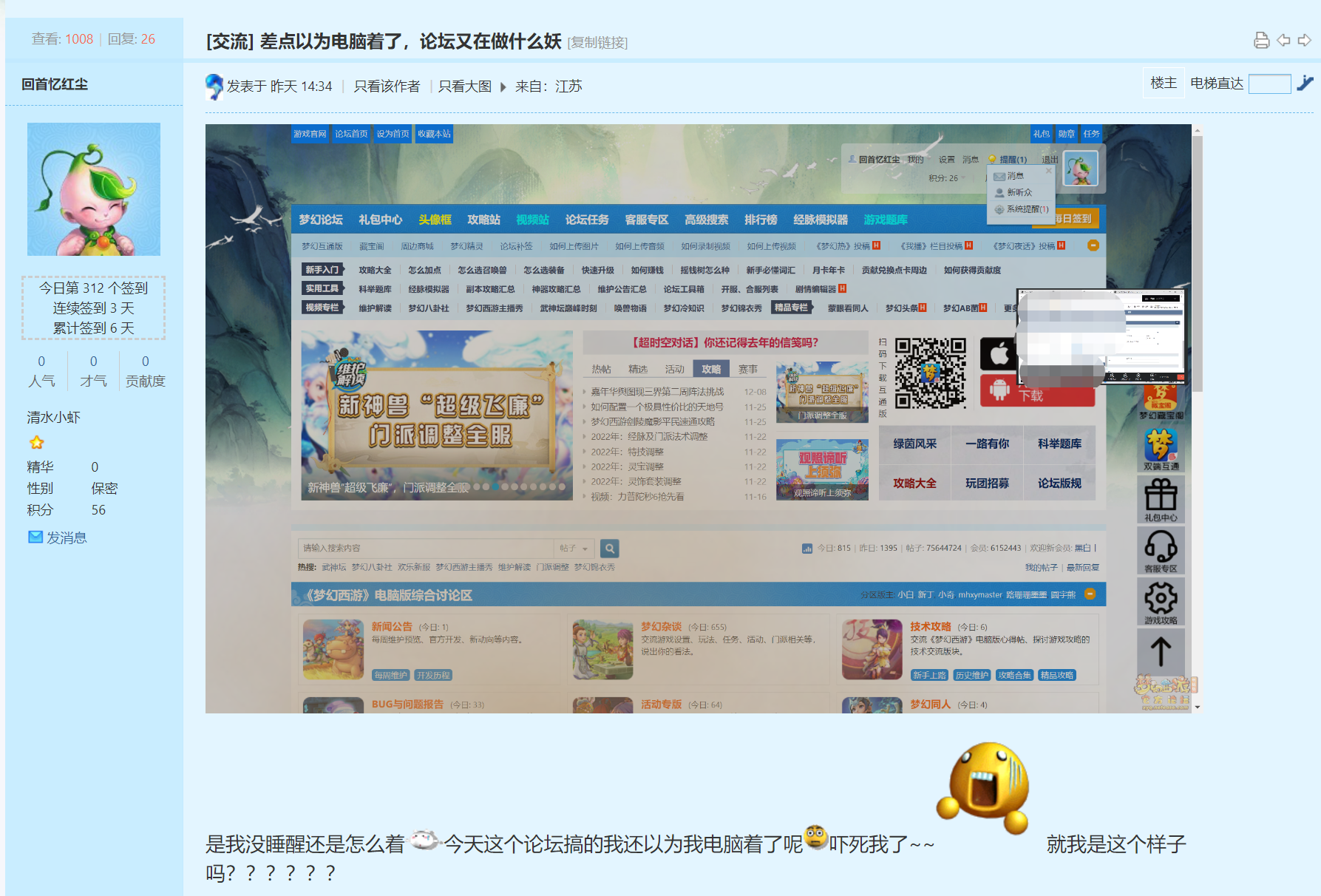
Task: Click the envelope icon next to 发消息
Action: click(x=35, y=537)
